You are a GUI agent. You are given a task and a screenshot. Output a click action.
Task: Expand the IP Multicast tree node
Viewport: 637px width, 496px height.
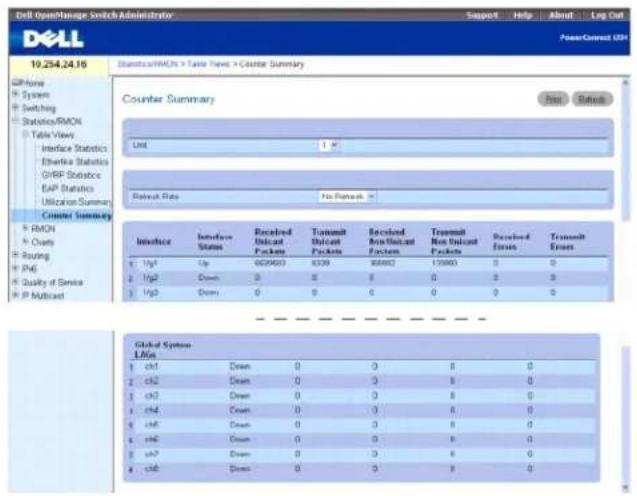click(x=16, y=295)
